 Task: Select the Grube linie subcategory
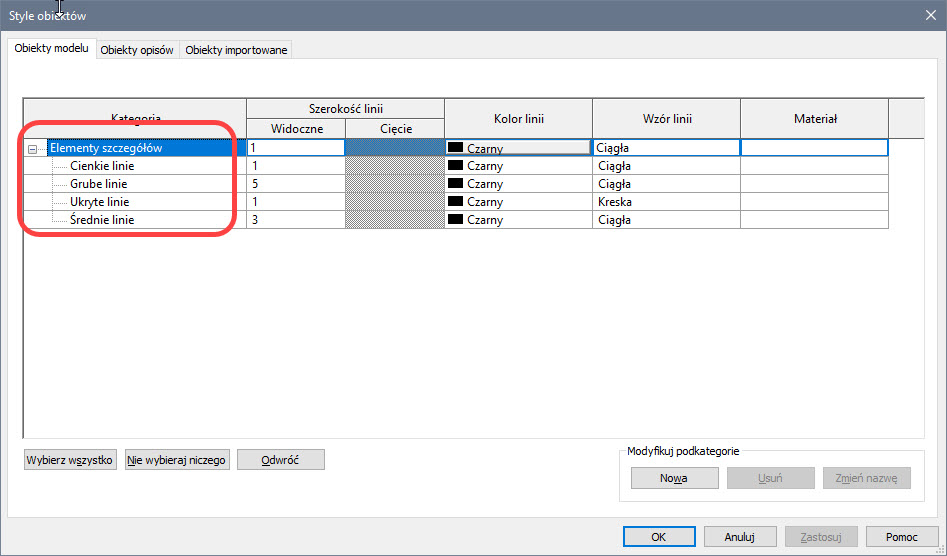coord(98,184)
